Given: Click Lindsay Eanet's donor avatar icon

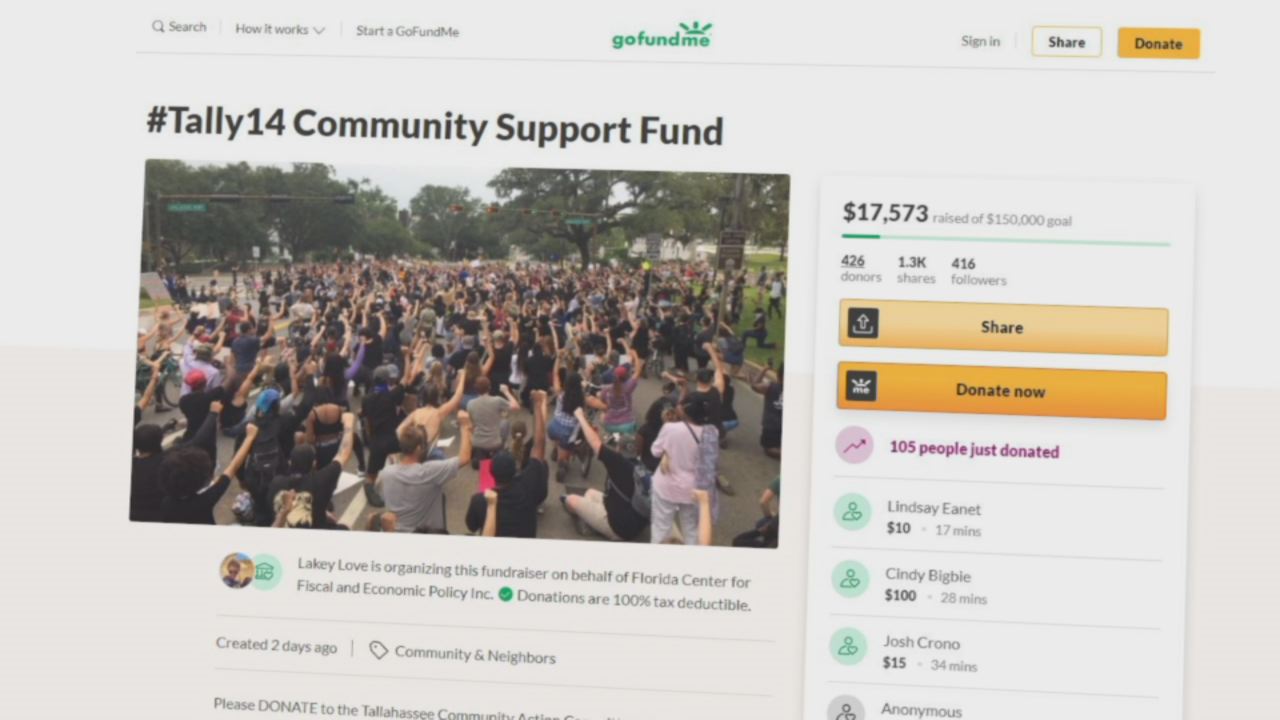Looking at the screenshot, I should point(852,512).
